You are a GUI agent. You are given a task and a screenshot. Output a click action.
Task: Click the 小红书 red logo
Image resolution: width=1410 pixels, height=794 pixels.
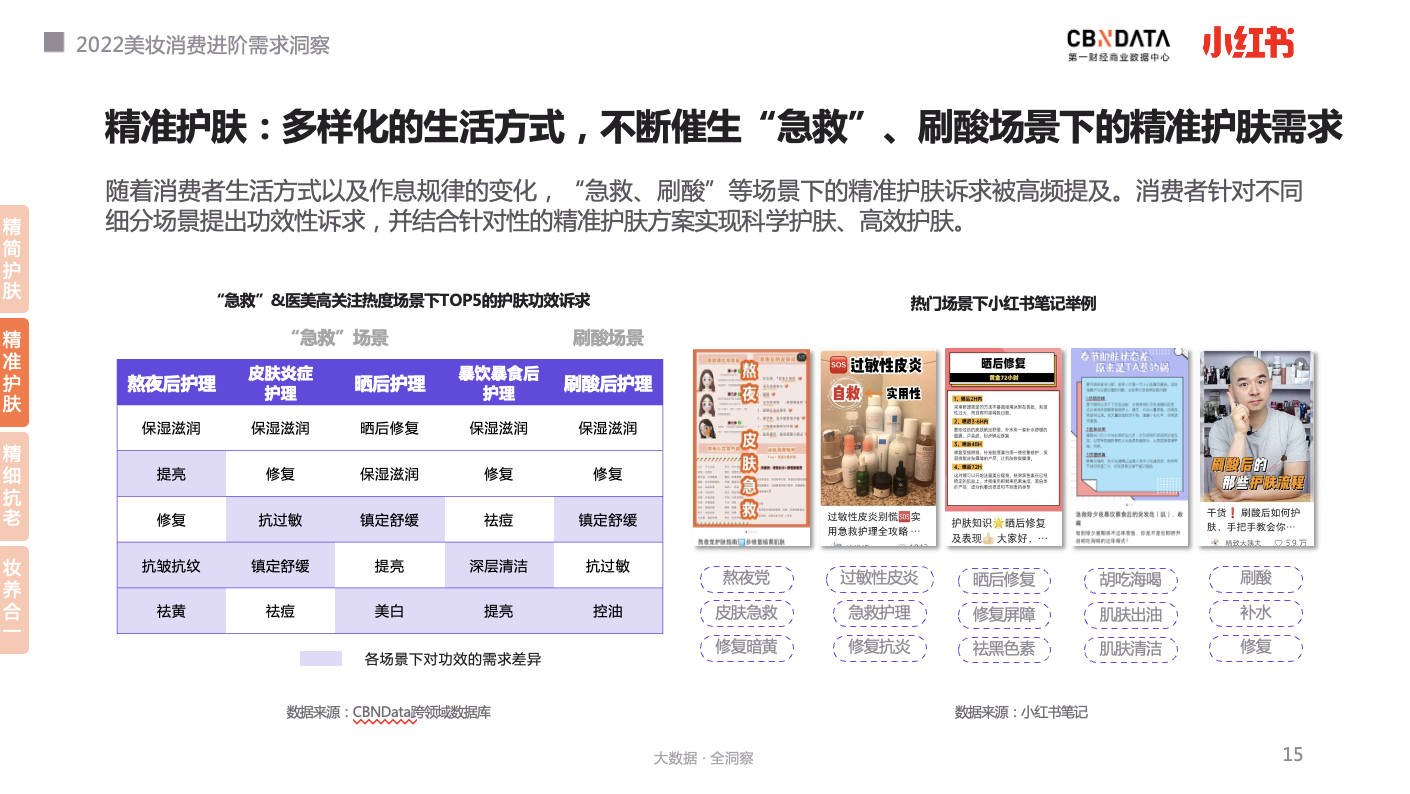pyautogui.click(x=1248, y=44)
